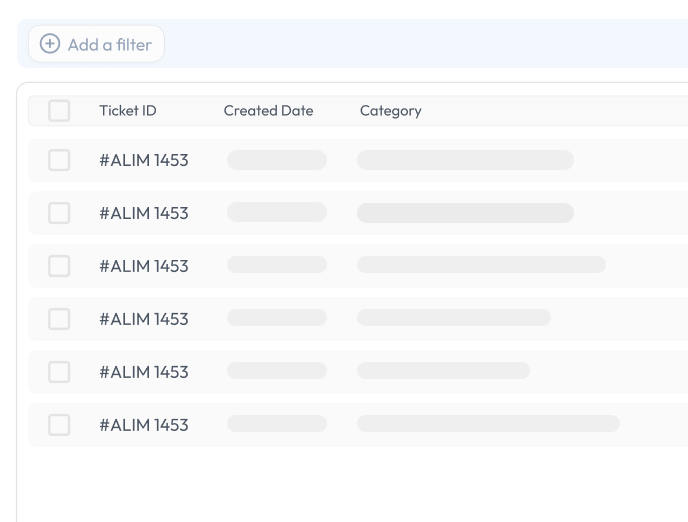Toggle the select-all checkbox in the table header
The image size is (688, 522).
[x=59, y=111]
